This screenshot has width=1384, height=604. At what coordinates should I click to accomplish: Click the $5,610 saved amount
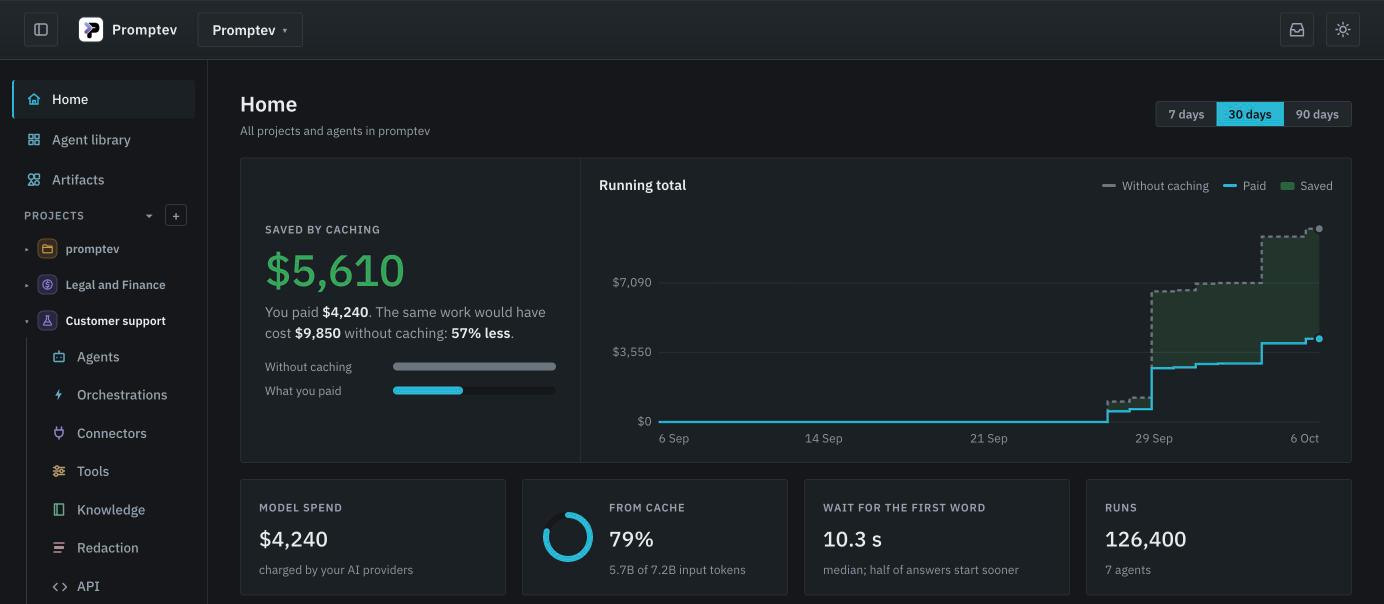coord(335,271)
